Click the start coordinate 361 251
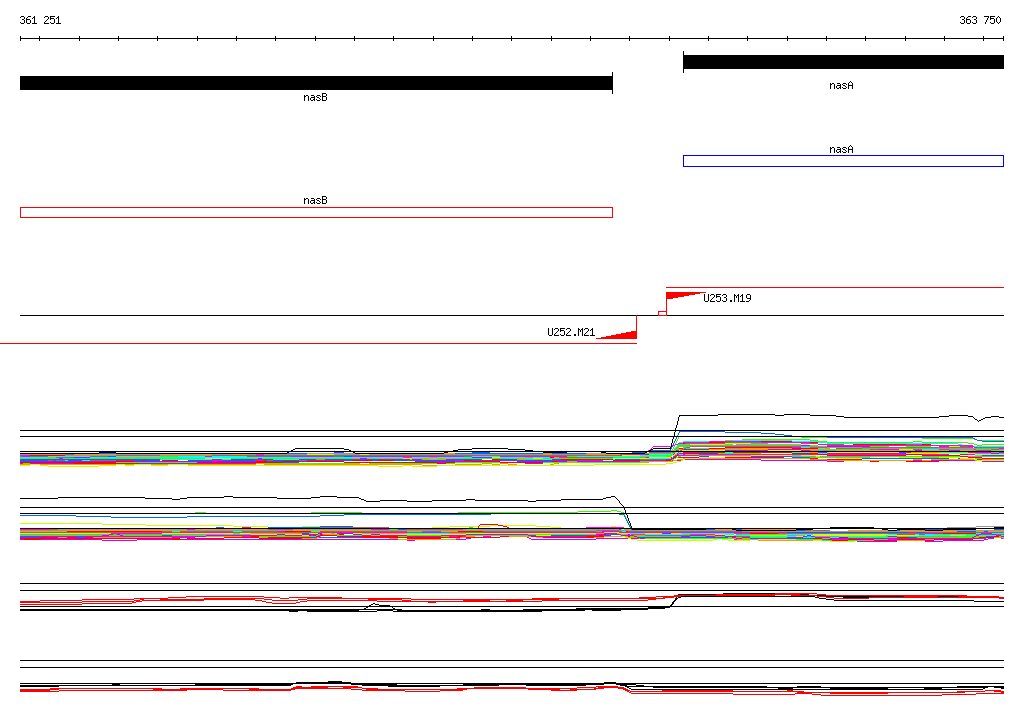The width and height of the screenshot is (1024, 714). (40, 20)
